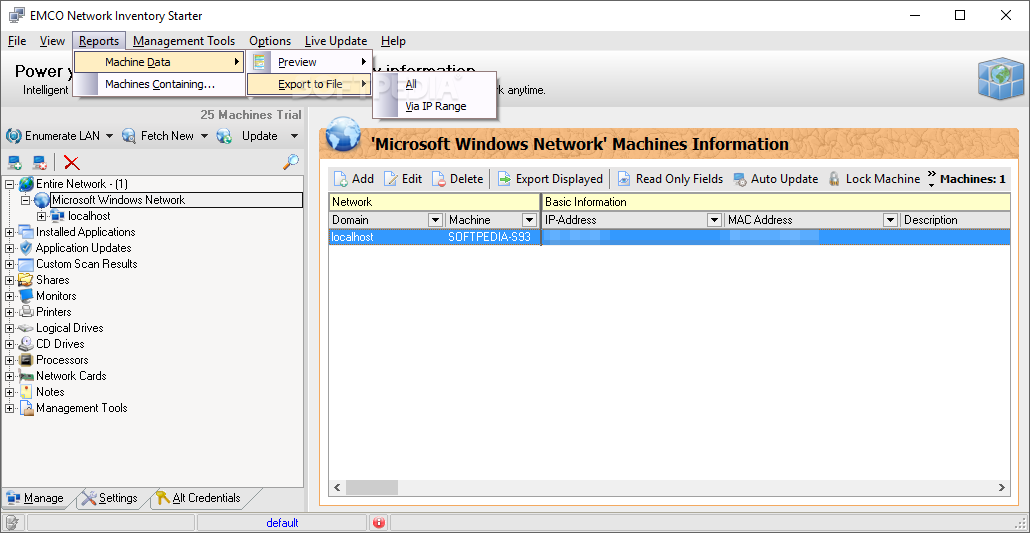Viewport: 1030px width, 533px height.
Task: Click the Enumerate LAN icon
Action: coord(14,136)
